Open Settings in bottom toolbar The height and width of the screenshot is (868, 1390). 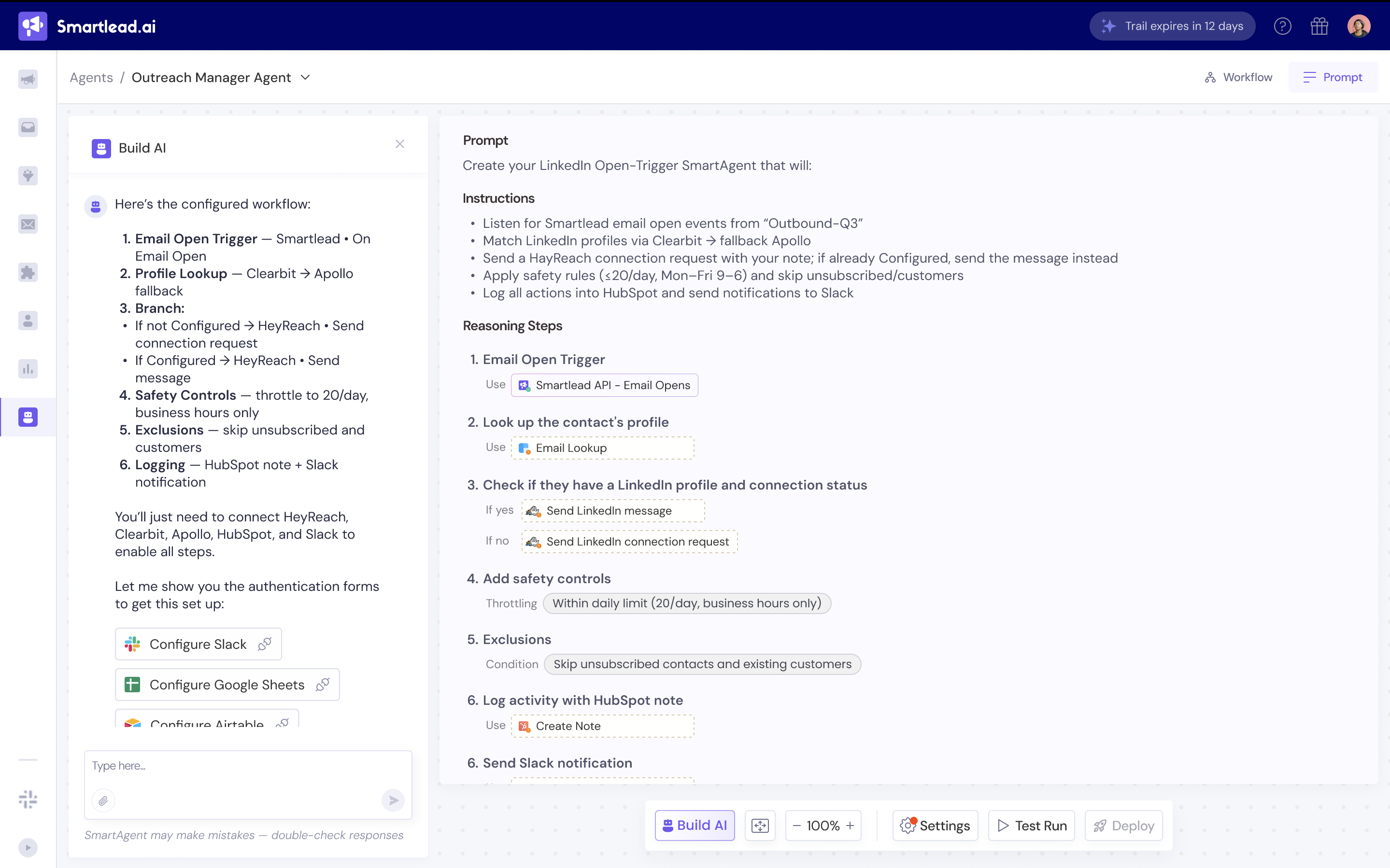tap(935, 826)
